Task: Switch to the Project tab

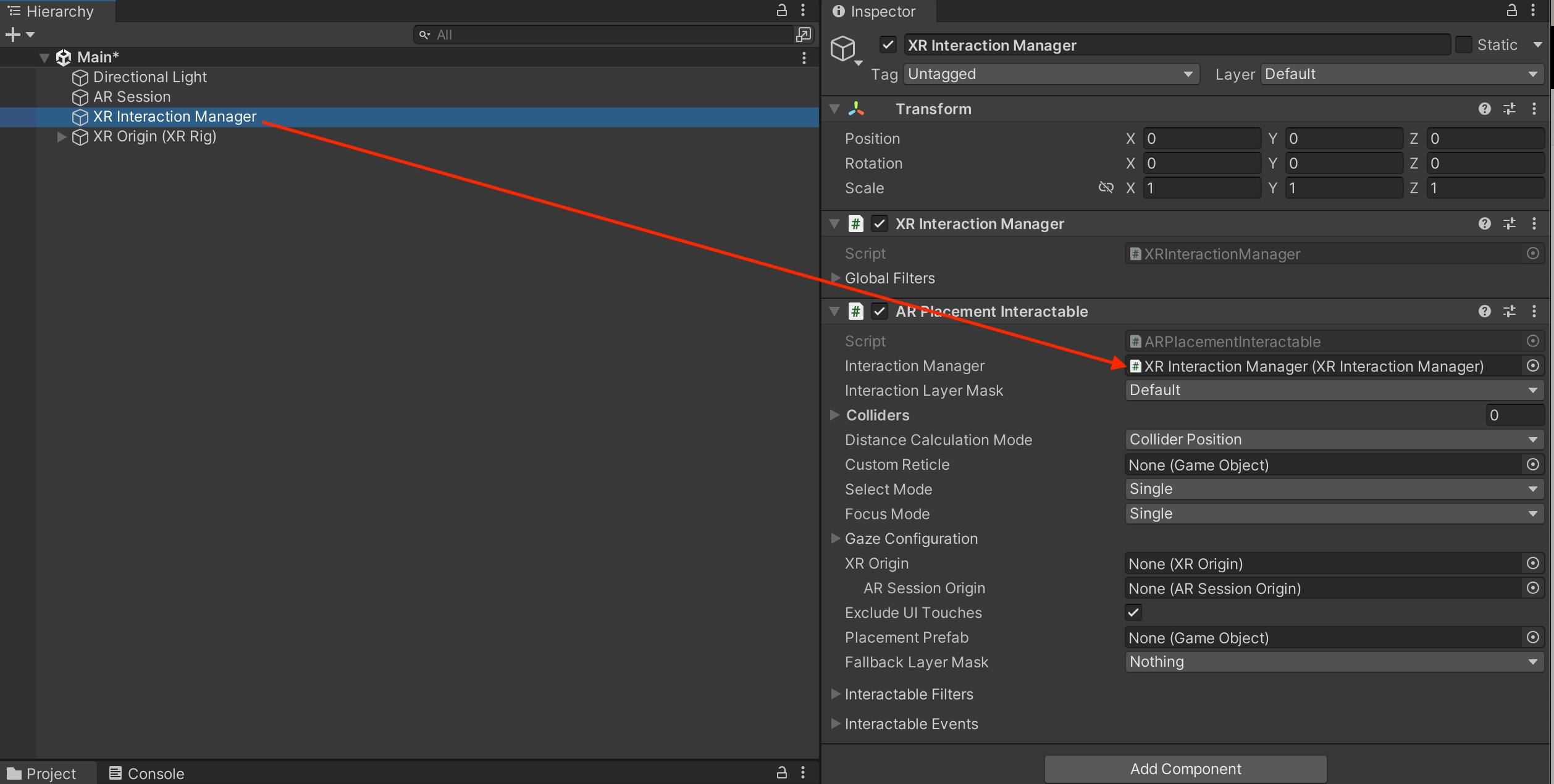Action: [x=42, y=773]
